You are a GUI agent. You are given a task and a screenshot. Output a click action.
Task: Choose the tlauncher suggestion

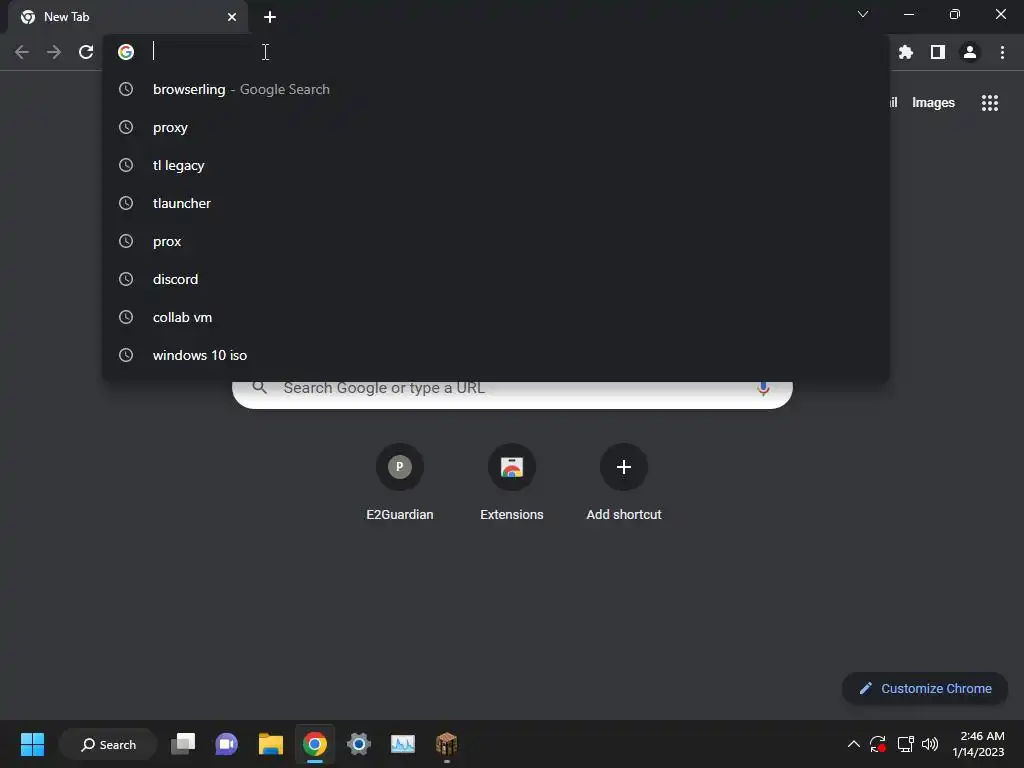click(x=496, y=203)
